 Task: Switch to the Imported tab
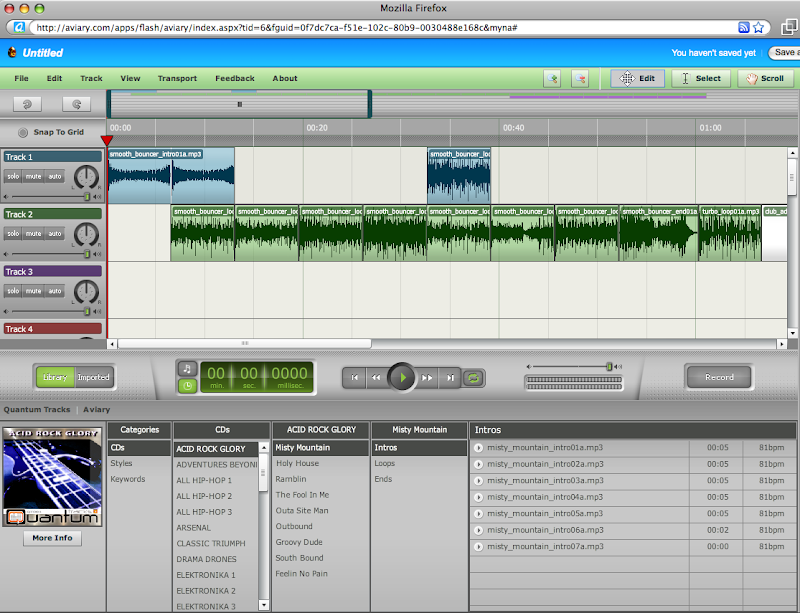tap(93, 377)
